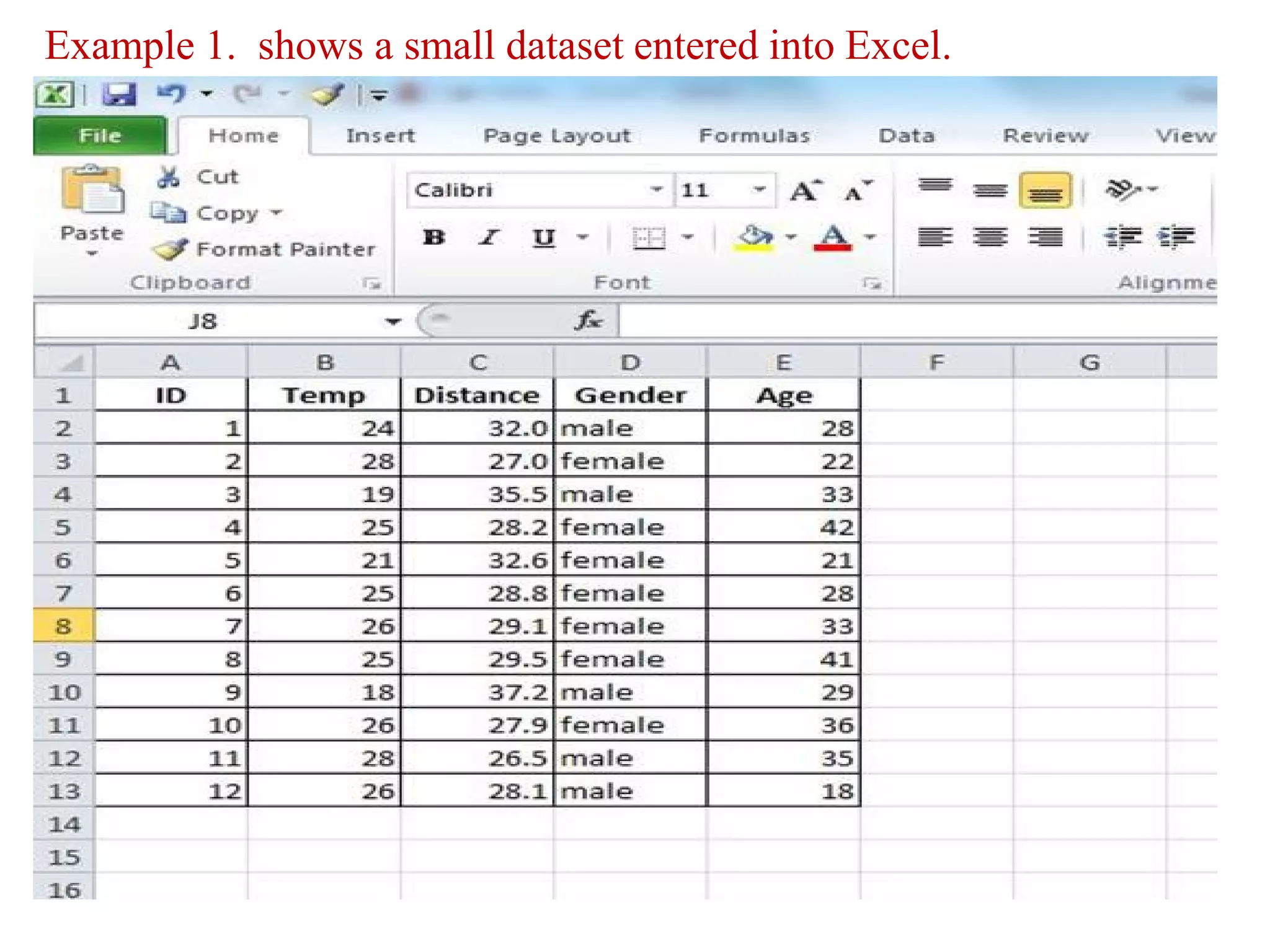
Task: Open font color dropdown arrow
Action: tap(870, 237)
